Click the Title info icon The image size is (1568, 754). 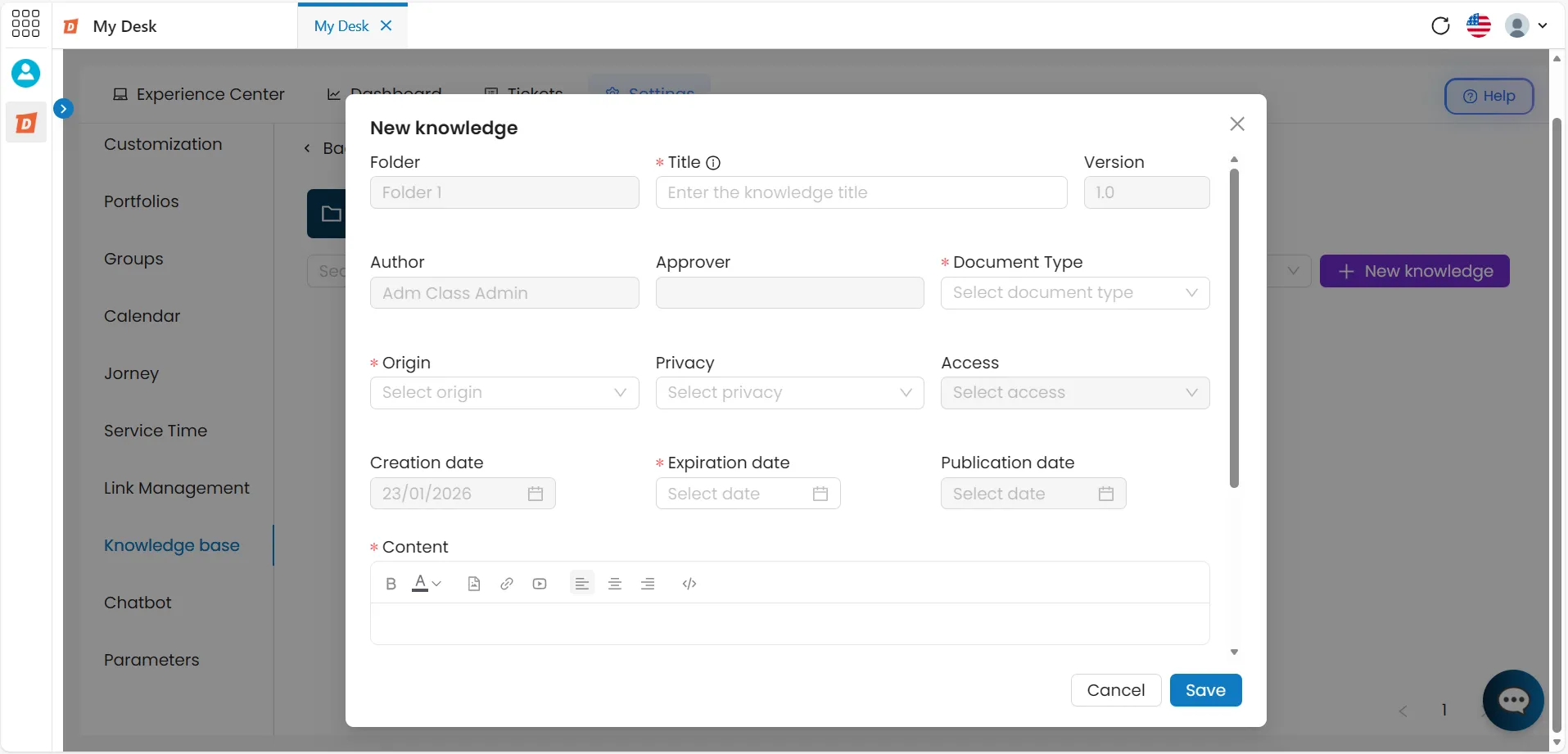tap(713, 163)
